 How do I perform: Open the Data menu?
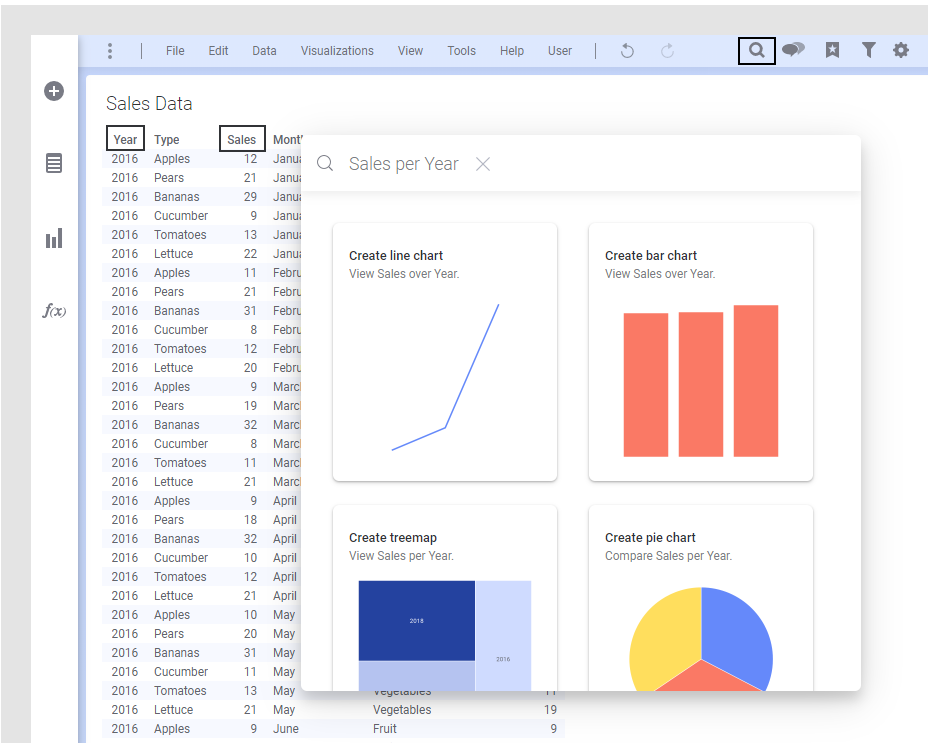click(264, 51)
